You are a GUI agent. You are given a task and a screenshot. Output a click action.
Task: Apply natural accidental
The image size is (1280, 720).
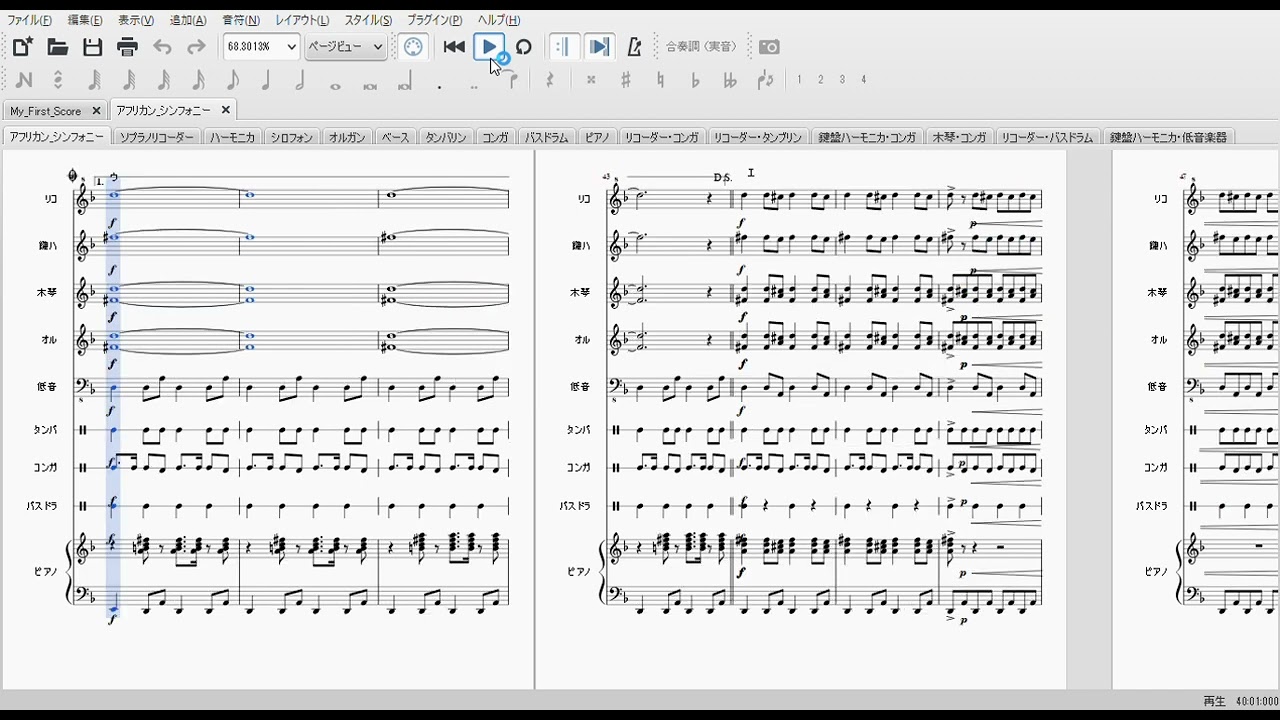pos(660,80)
